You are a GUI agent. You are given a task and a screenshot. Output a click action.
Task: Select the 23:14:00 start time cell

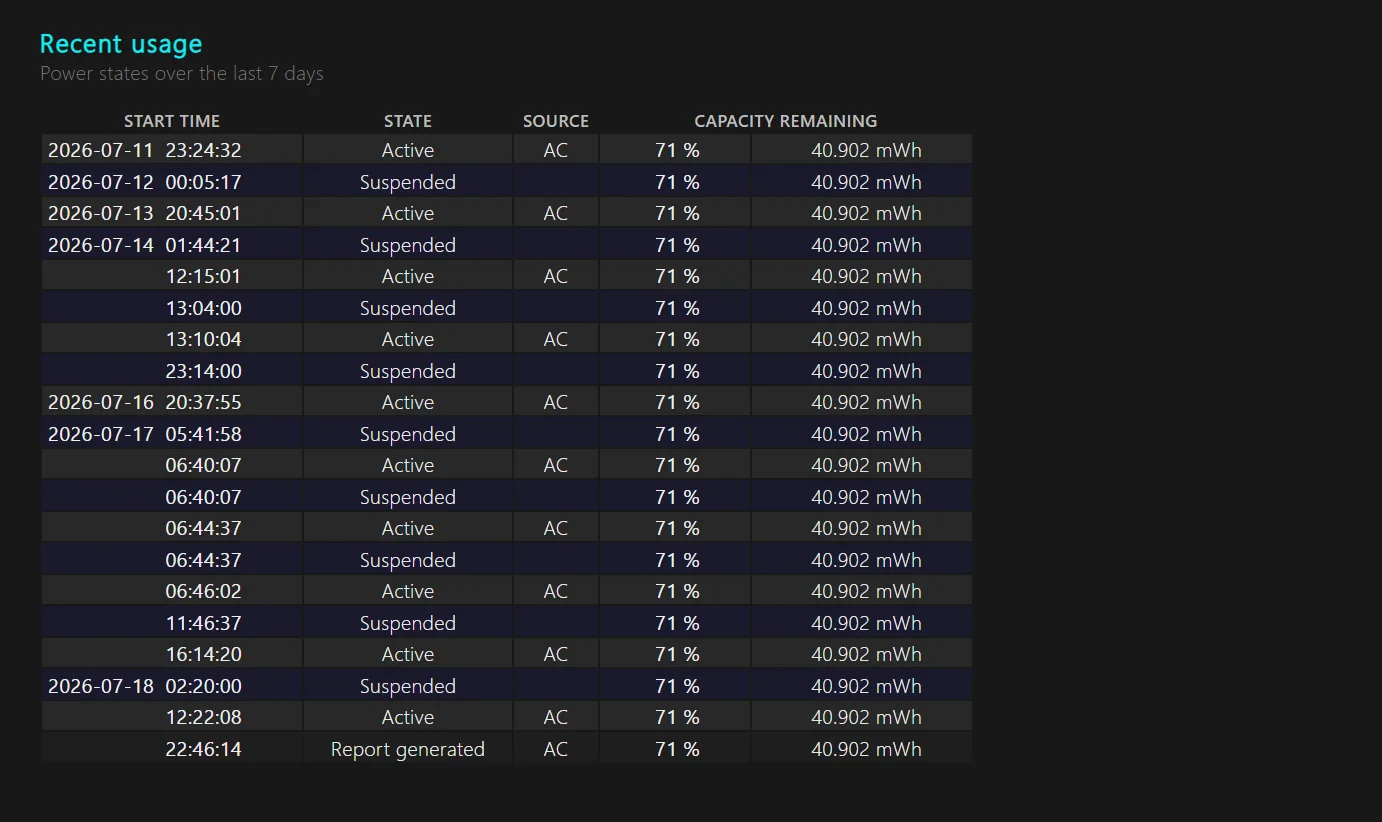[172, 371]
